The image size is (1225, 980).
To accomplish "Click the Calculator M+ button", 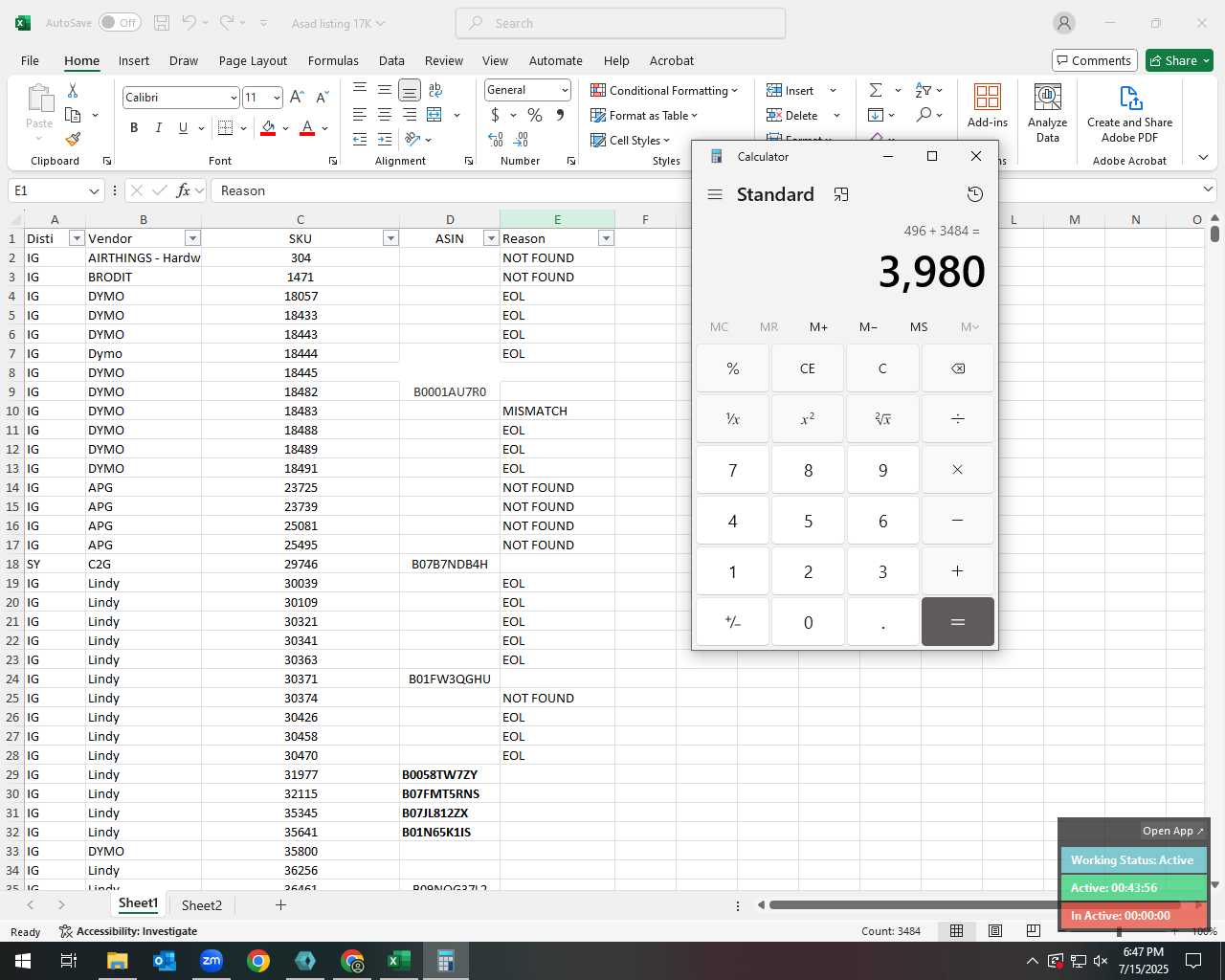I will pos(818,327).
